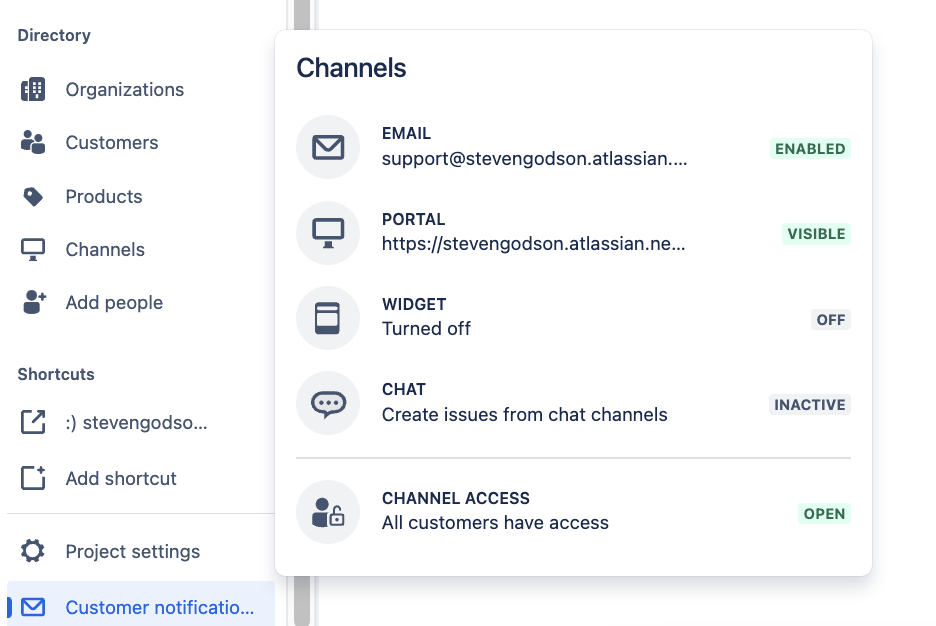Click the Channel access lock icon

pyautogui.click(x=328, y=511)
